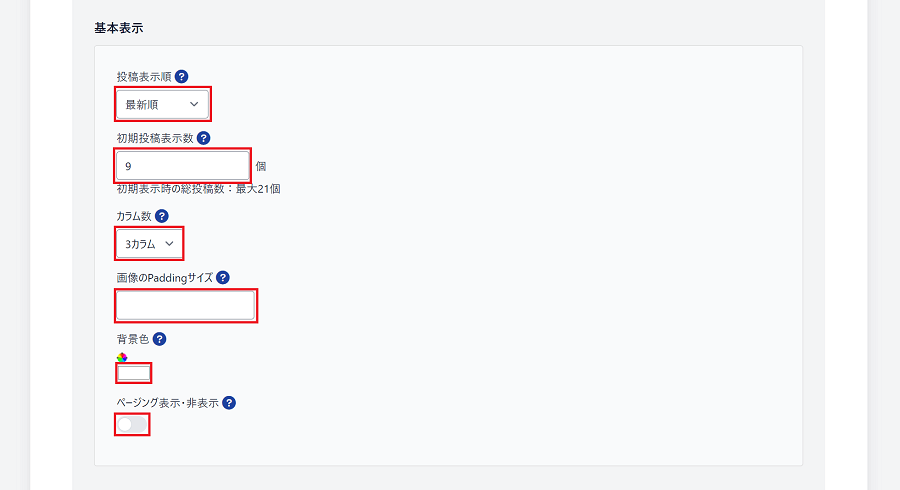Expand the 最新順 sort order dropdown
This screenshot has width=900, height=490.
point(163,104)
